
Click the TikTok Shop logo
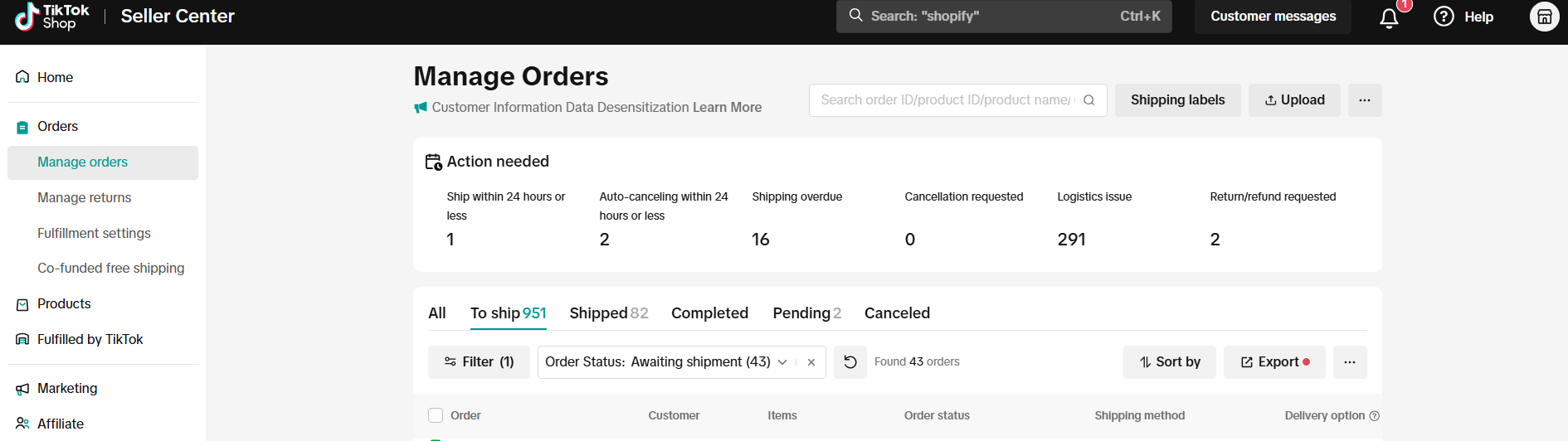click(x=52, y=17)
